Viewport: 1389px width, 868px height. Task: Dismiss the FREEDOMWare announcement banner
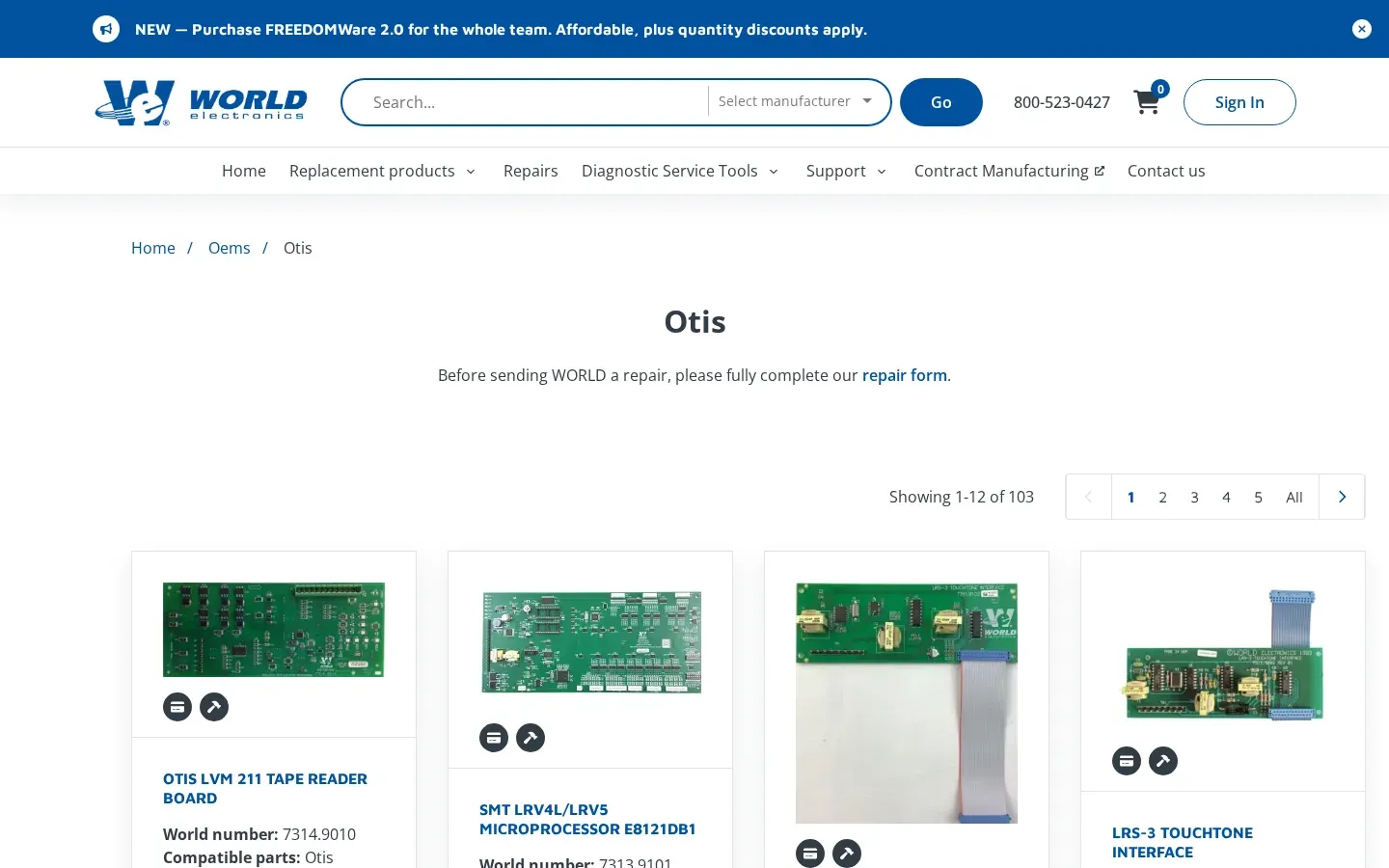click(x=1362, y=29)
